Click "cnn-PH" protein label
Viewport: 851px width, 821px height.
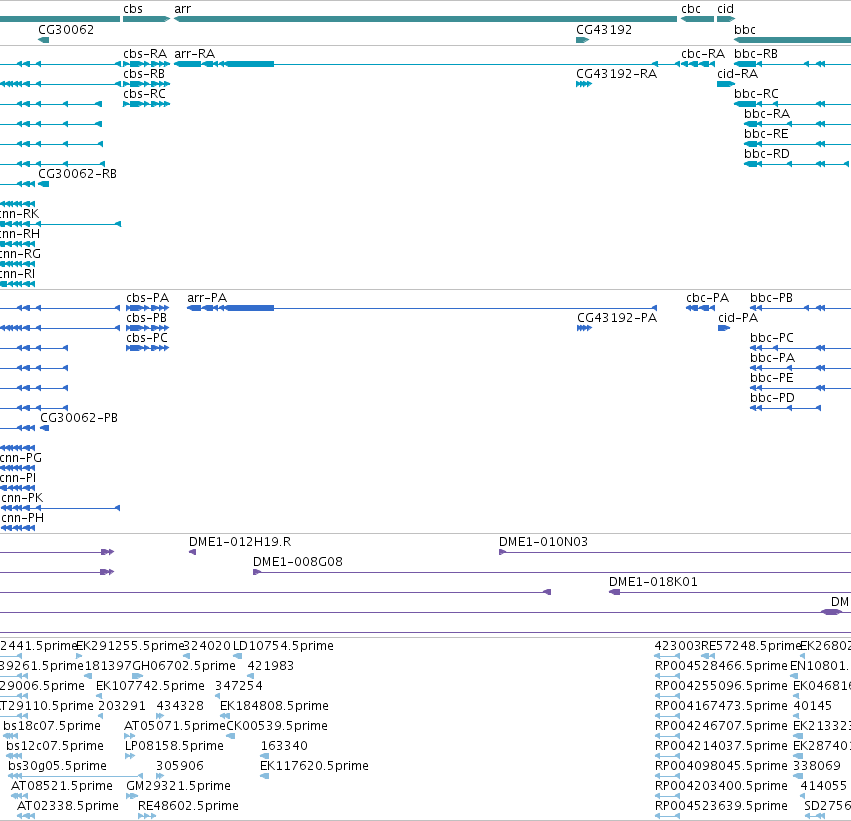23,519
